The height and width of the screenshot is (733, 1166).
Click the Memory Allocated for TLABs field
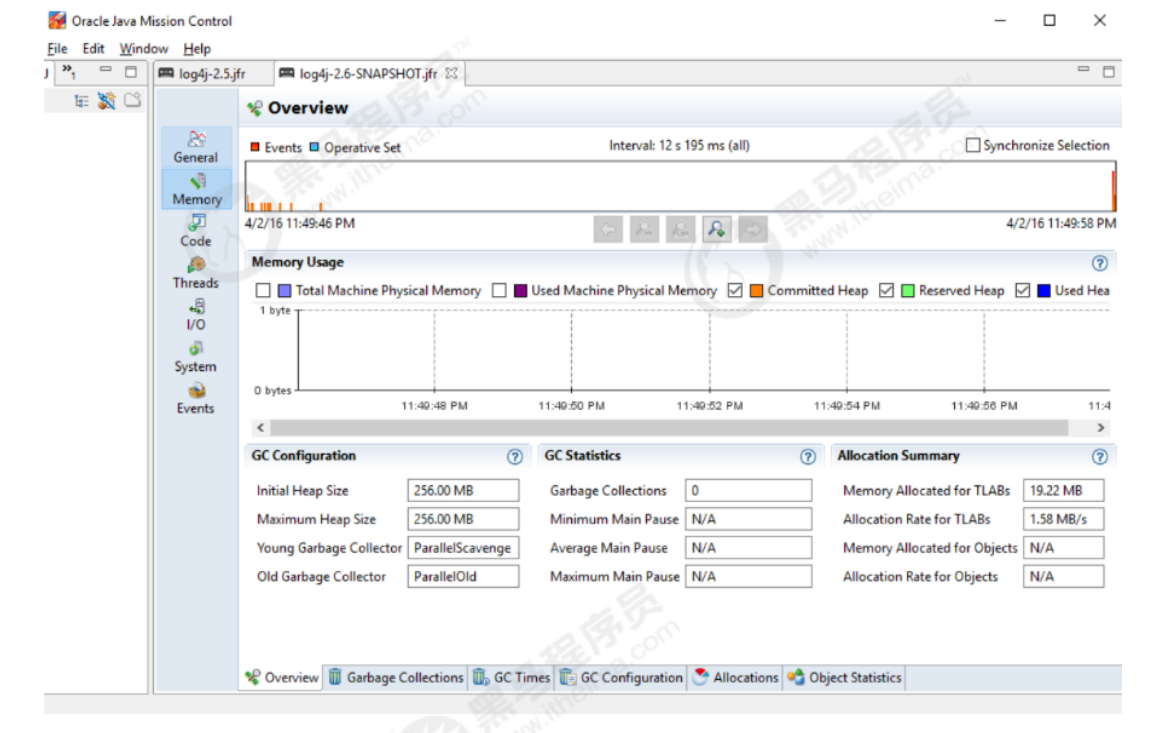click(x=1063, y=491)
